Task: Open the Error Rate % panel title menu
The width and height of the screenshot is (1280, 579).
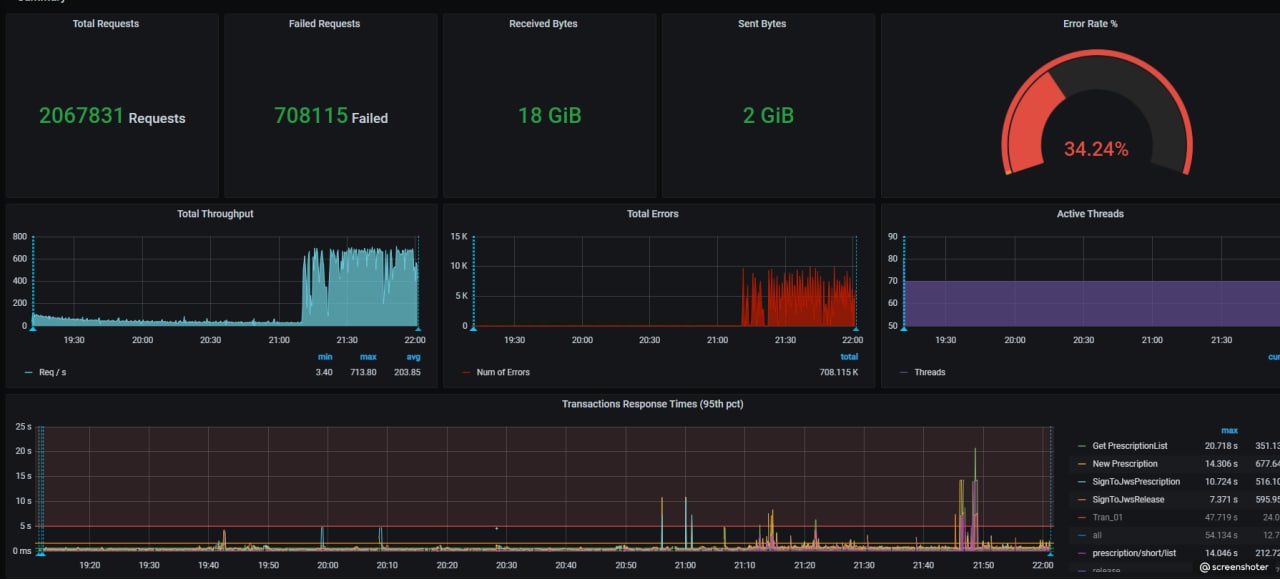Action: 1090,23
